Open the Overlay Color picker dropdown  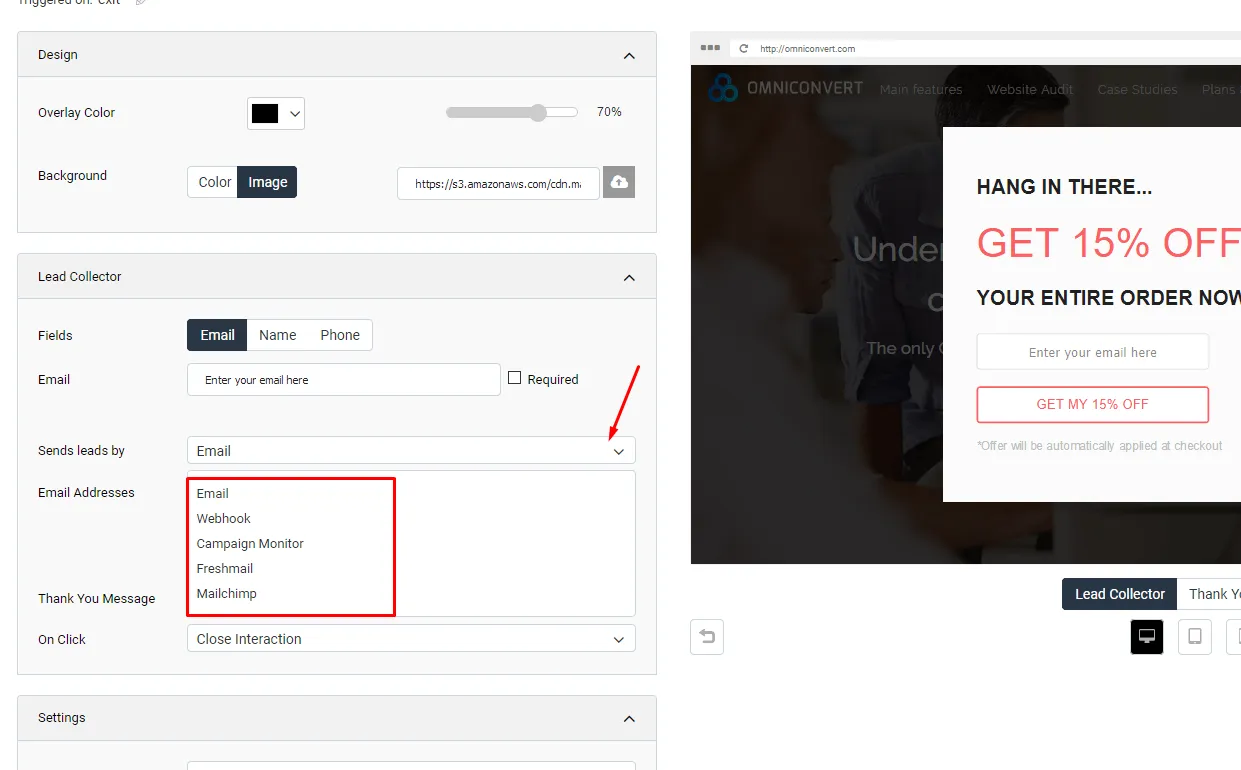[x=276, y=114]
